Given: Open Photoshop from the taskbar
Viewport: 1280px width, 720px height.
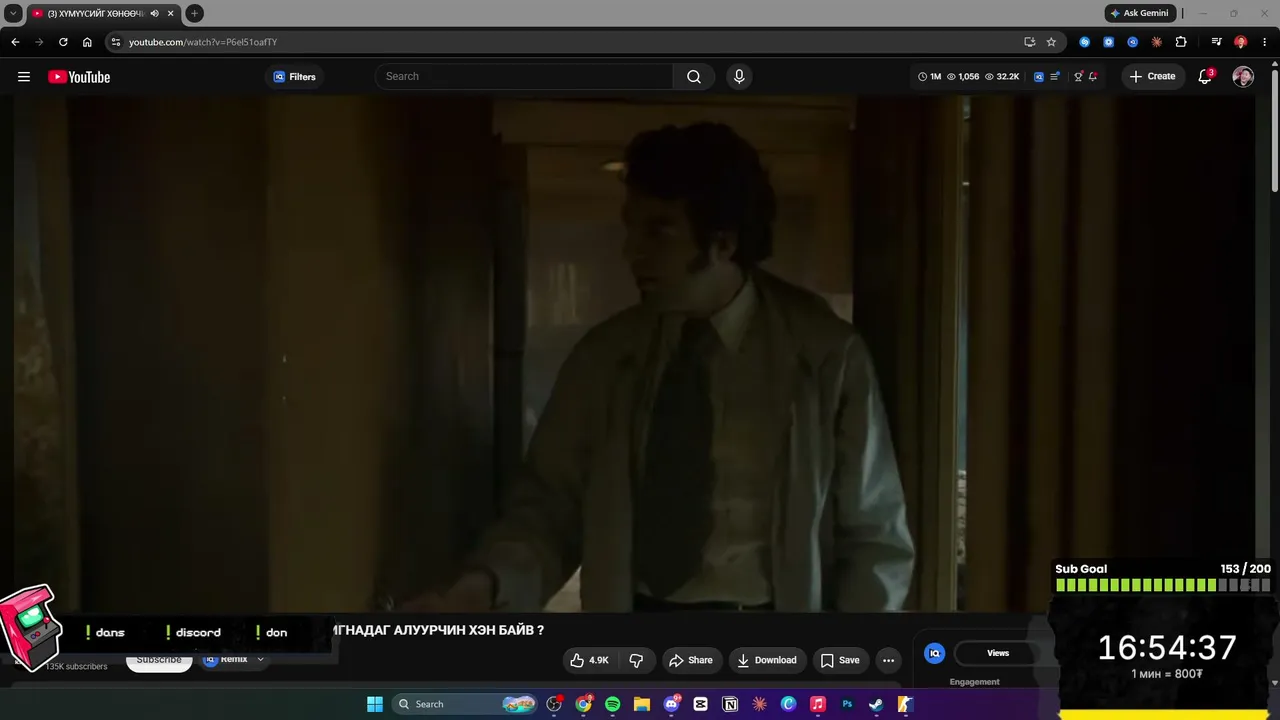Looking at the screenshot, I should pos(847,704).
